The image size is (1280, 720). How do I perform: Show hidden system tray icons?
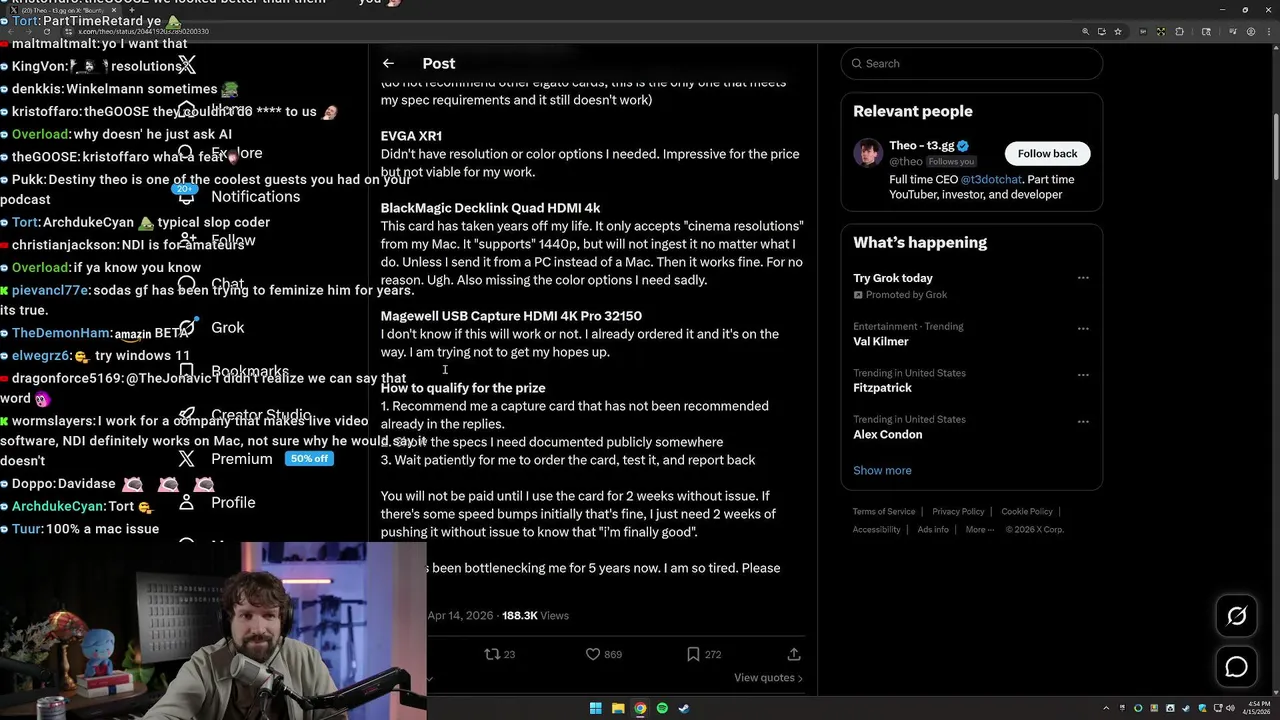(x=1107, y=708)
